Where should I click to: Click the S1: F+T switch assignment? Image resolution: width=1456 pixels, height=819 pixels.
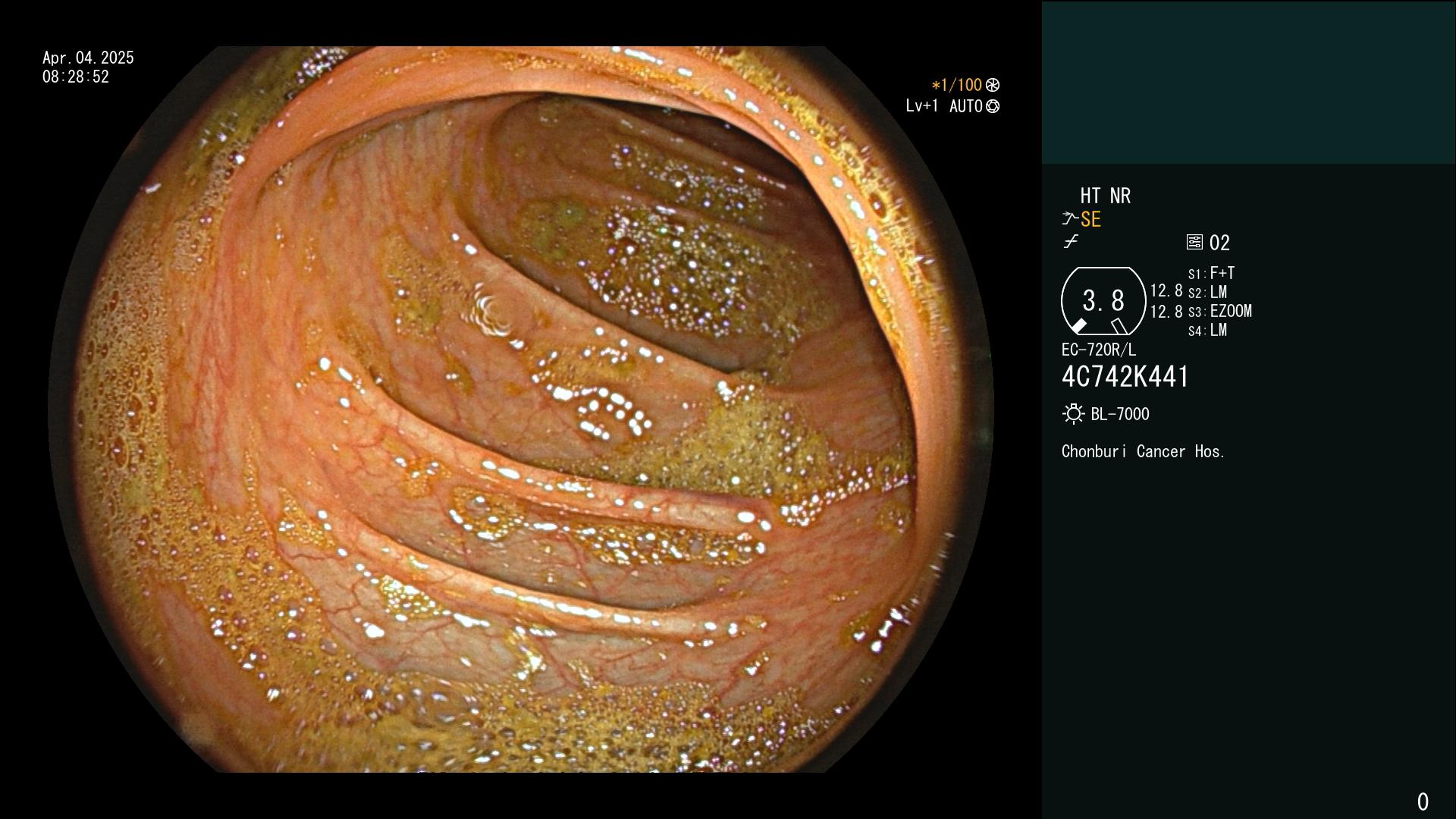click(1211, 273)
